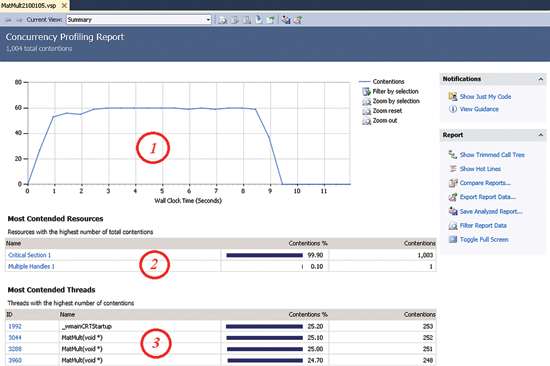
Task: Open the Current View dropdown showing Summary
Action: click(x=139, y=20)
